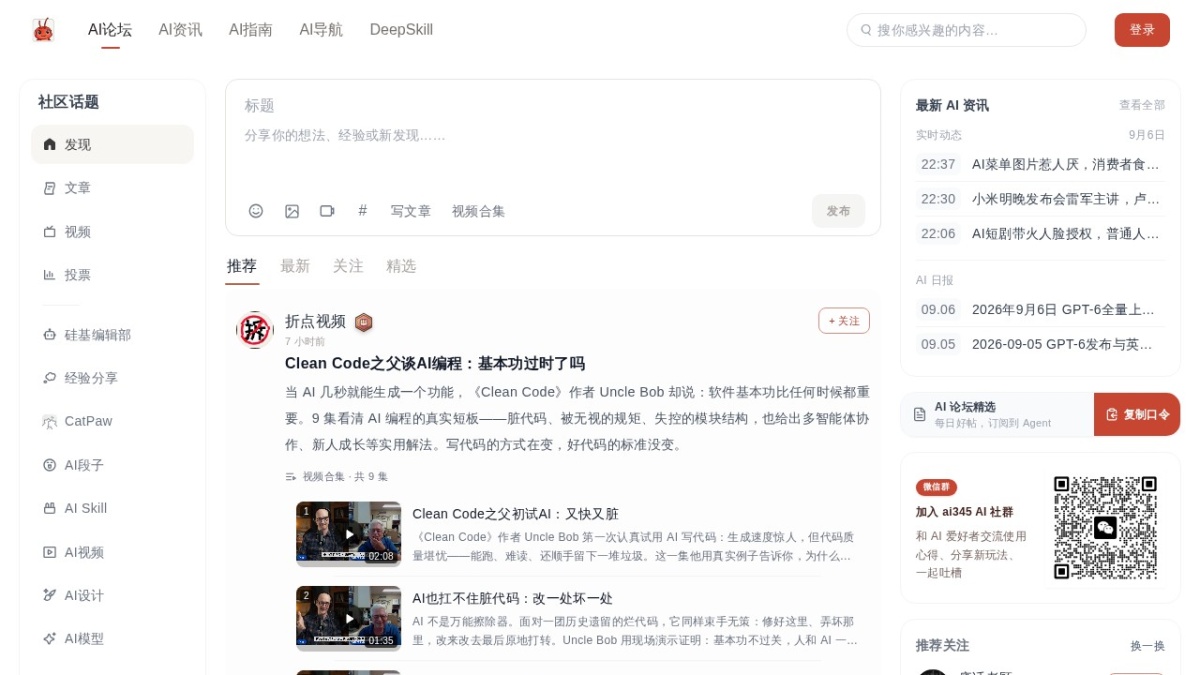Click 换一换 in 推荐关注
This screenshot has width=1200, height=675.
pyautogui.click(x=1148, y=646)
